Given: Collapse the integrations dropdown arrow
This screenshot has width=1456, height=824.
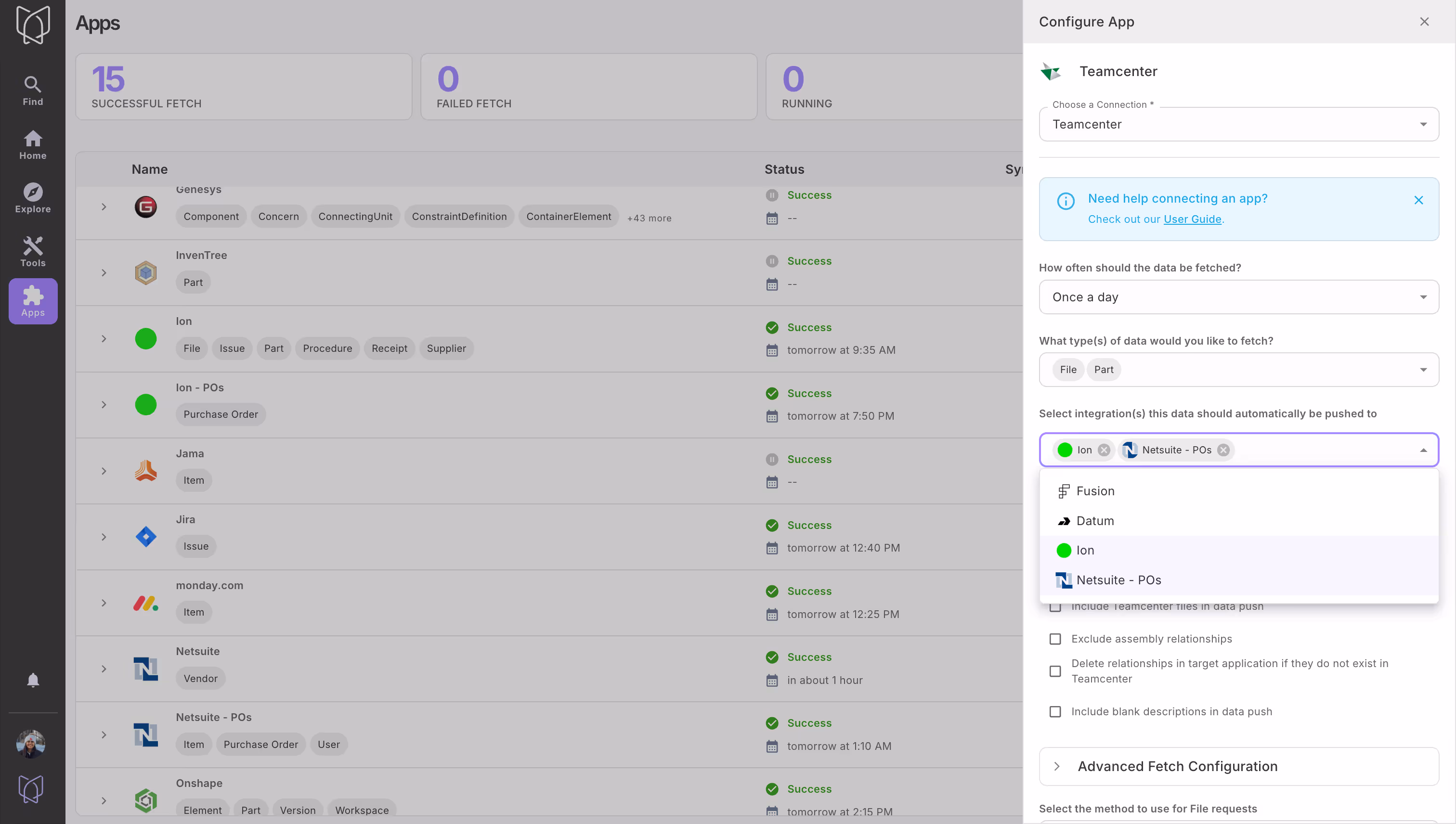Looking at the screenshot, I should [1423, 450].
